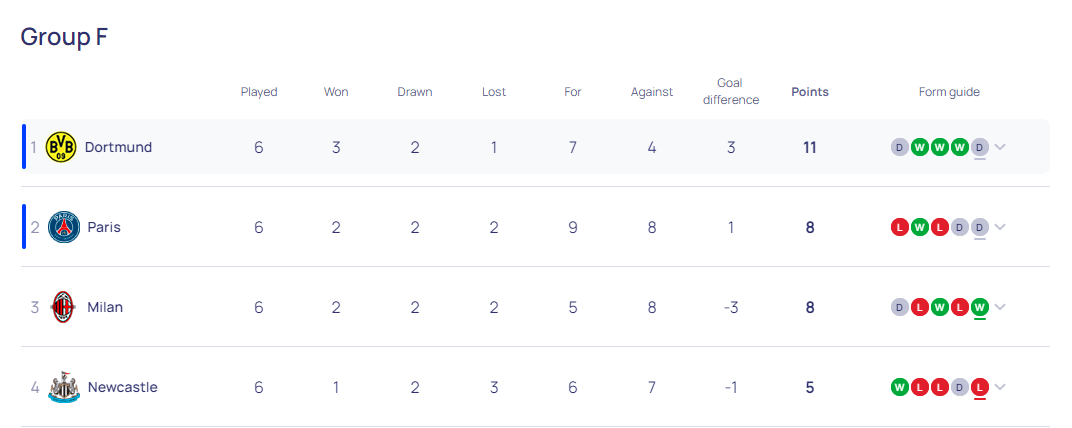The width and height of the screenshot is (1072, 428).
Task: Expand Milan's form guide chevron
Action: (1000, 307)
